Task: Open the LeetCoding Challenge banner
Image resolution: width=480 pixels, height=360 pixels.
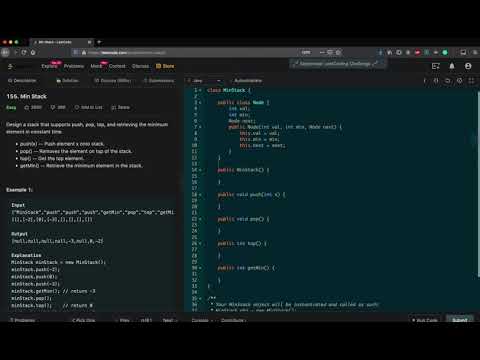Action: pos(337,64)
